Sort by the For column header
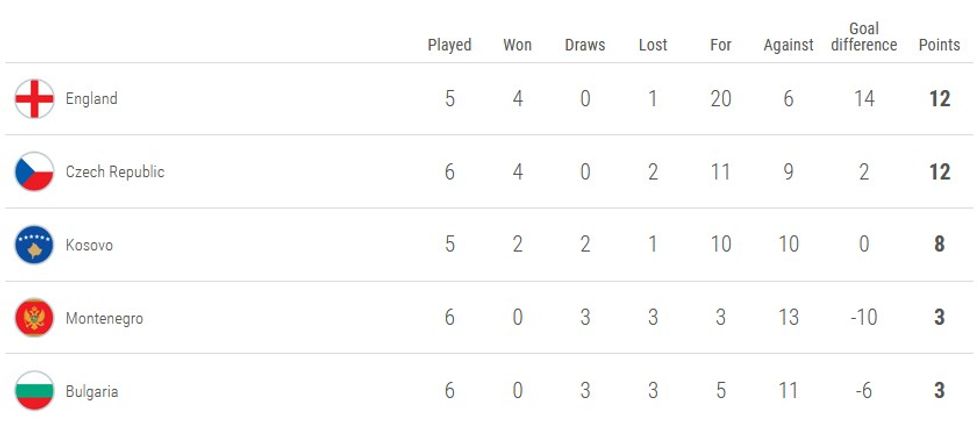The image size is (980, 435). click(721, 45)
